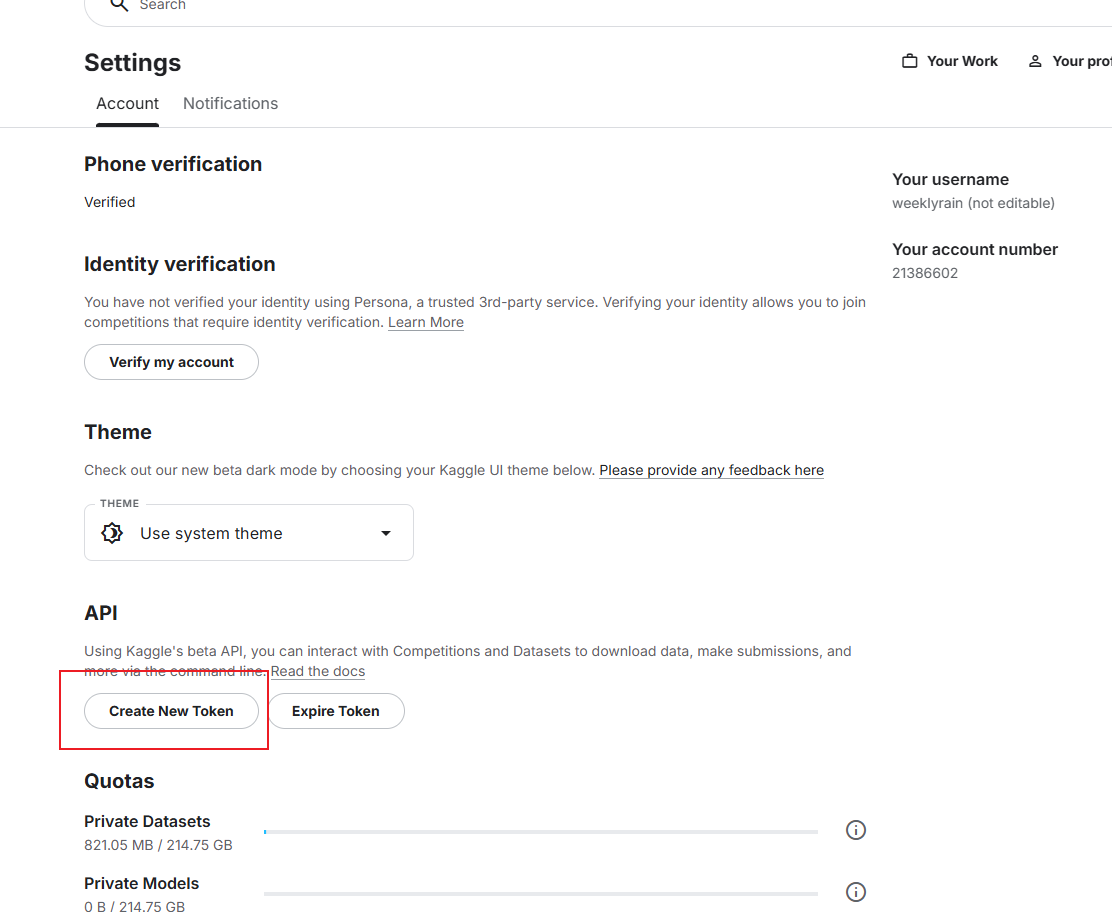The image size is (1112, 912).
Task: Click Expire Token button
Action: point(335,711)
